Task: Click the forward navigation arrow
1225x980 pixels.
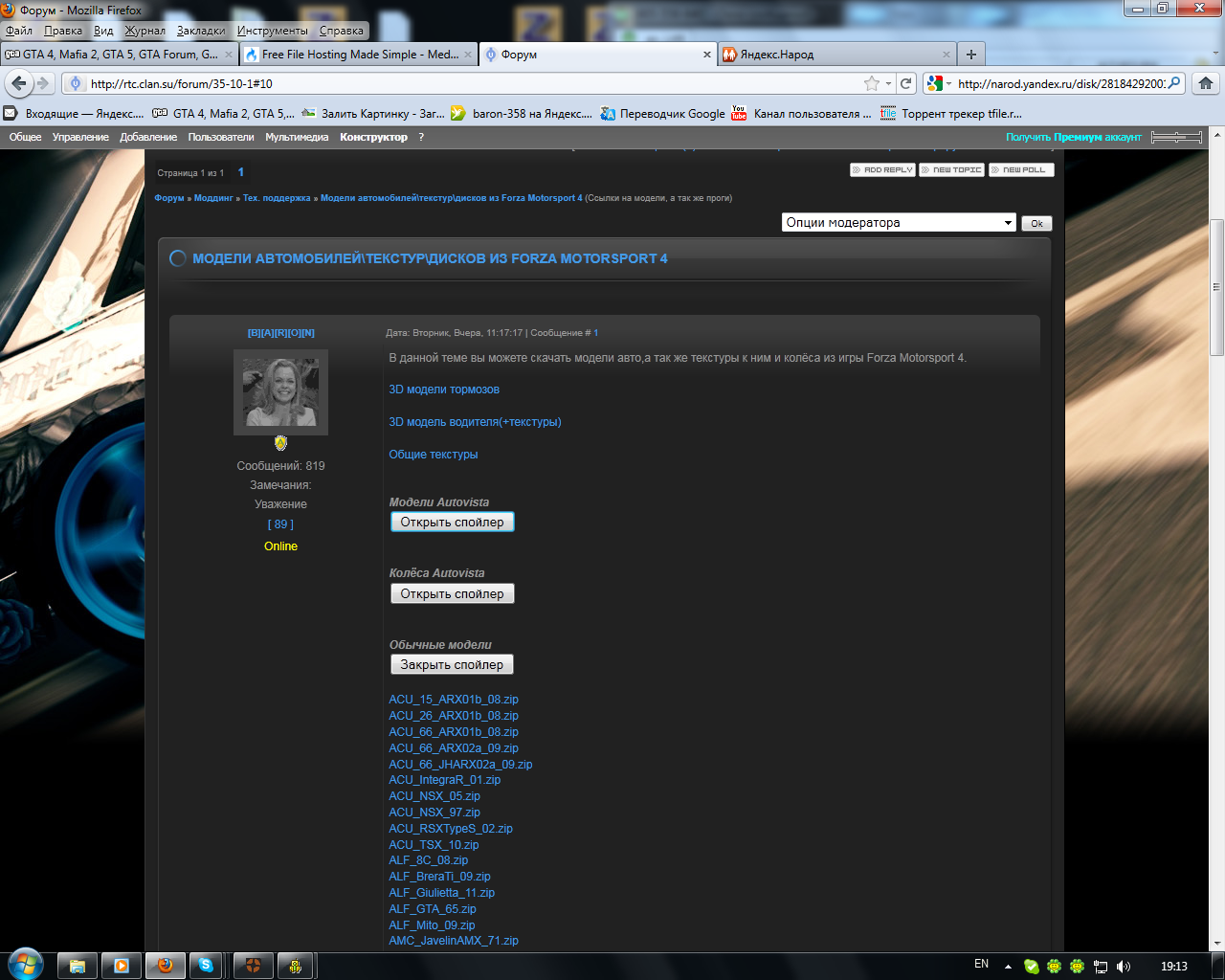Action: [43, 83]
